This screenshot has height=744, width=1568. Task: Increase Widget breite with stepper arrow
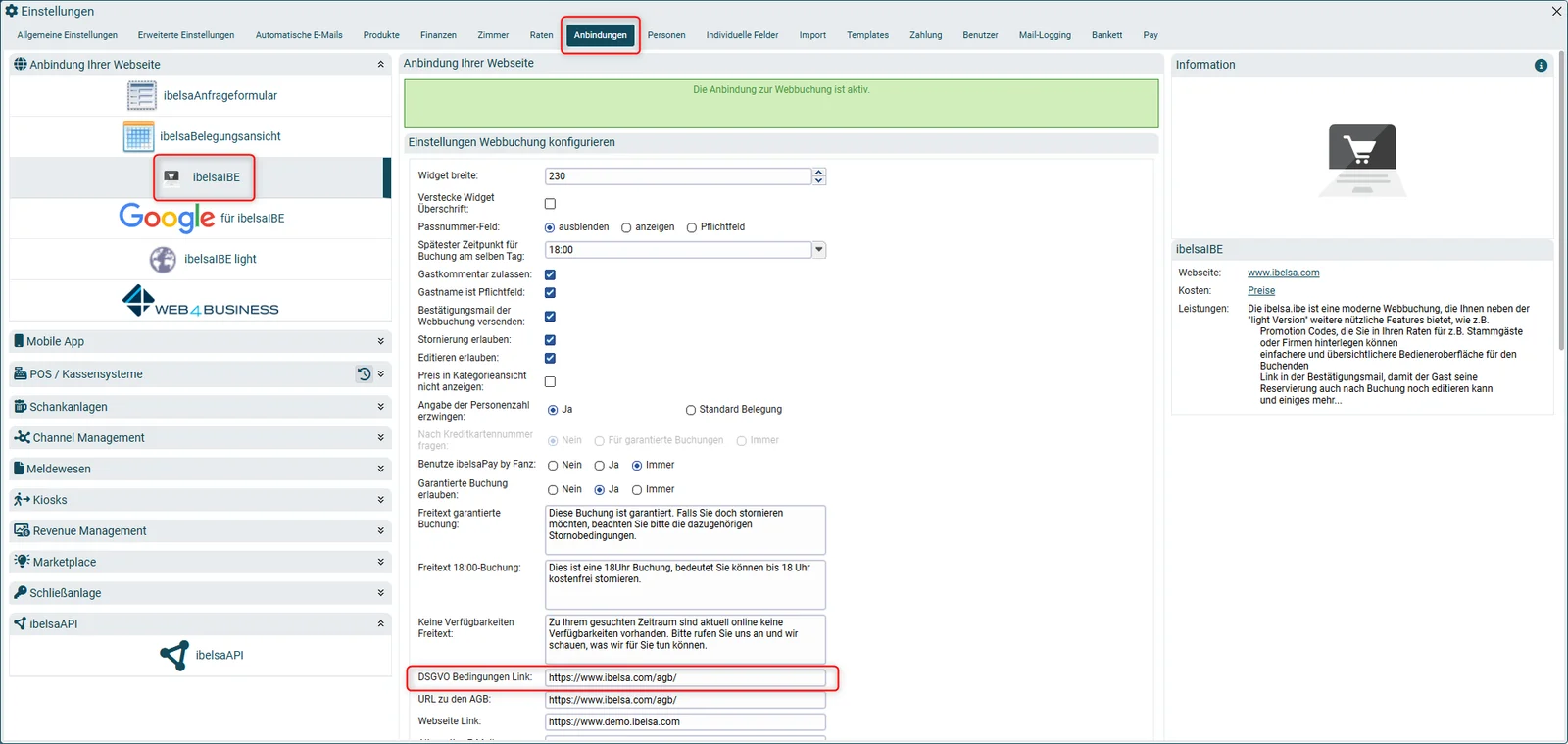click(819, 173)
